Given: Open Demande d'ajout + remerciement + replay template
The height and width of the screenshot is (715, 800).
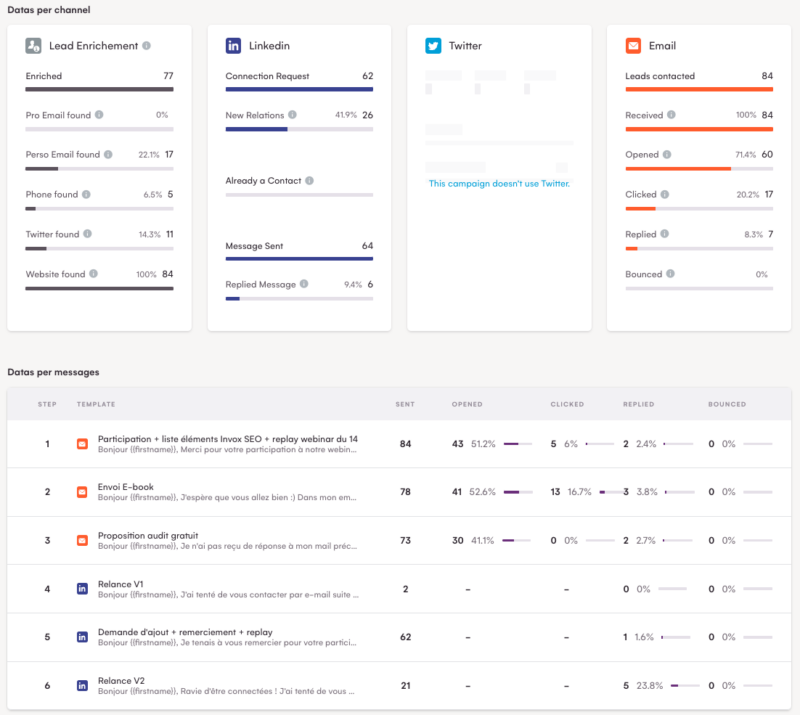Looking at the screenshot, I should click(185, 632).
